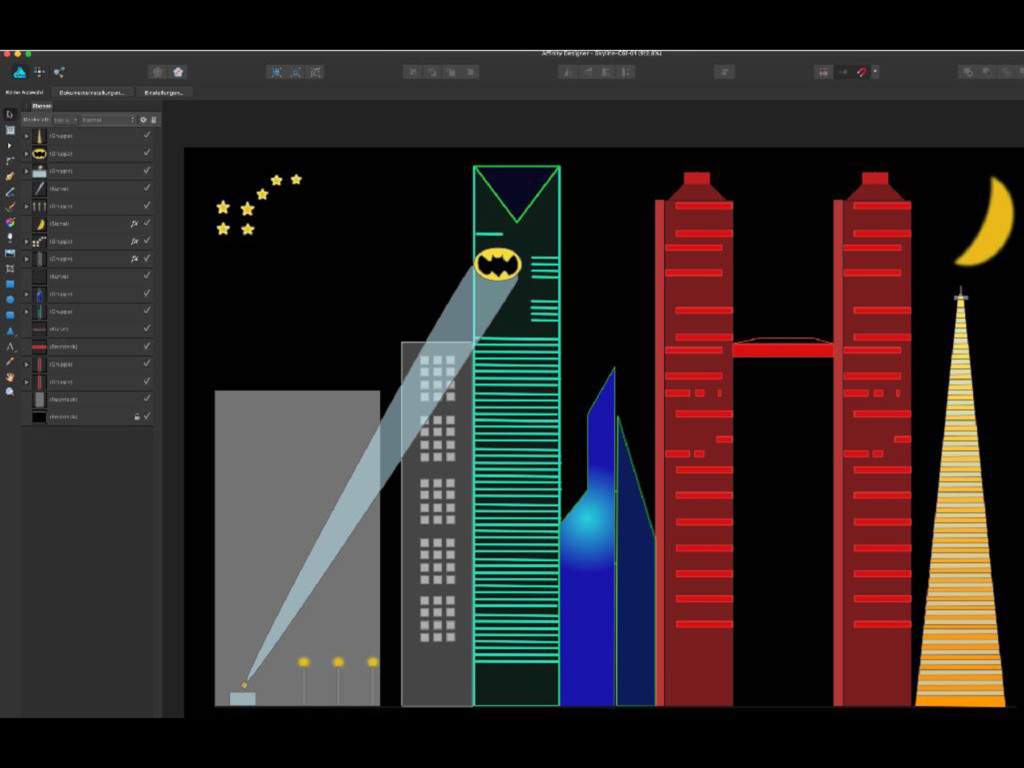Click the red magnet snapping icon
1024x768 pixels.
(861, 72)
